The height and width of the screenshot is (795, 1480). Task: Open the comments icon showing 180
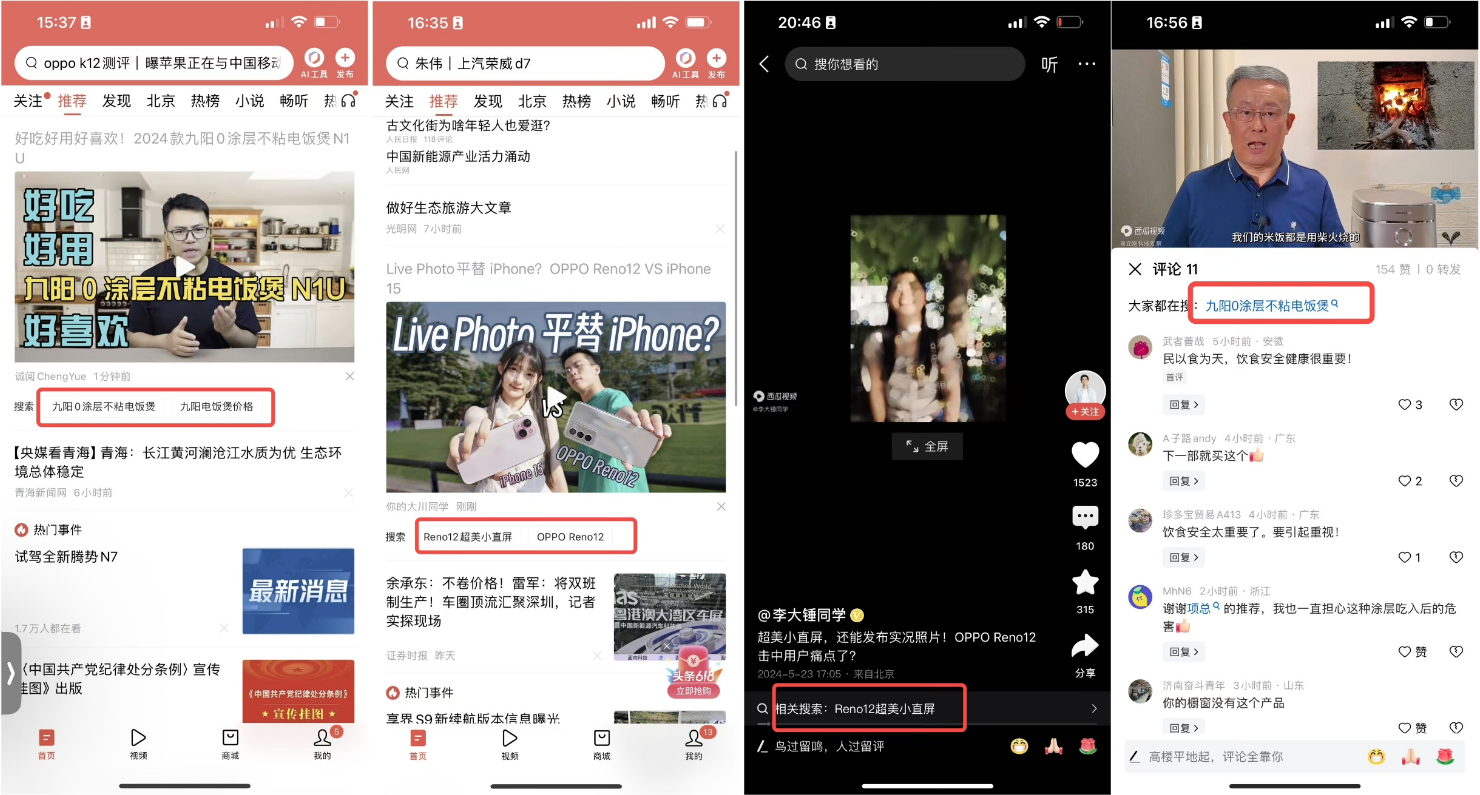1085,518
